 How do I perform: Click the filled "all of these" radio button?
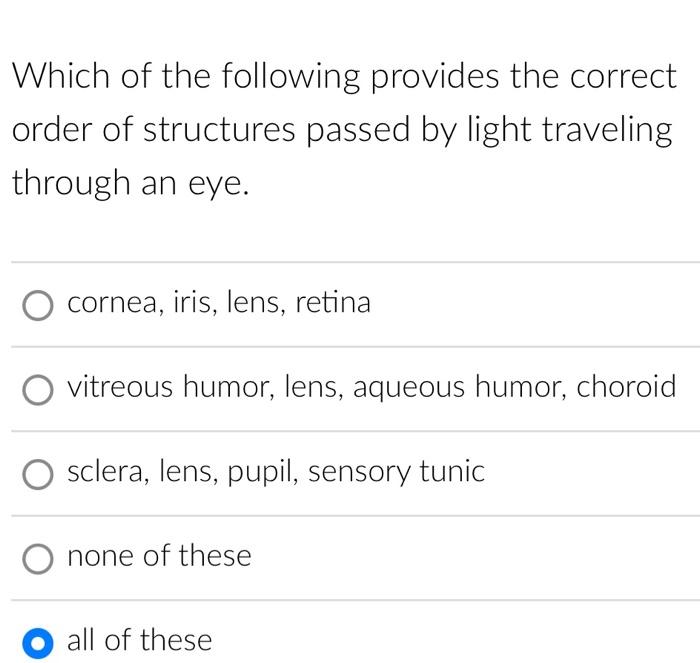click(38, 643)
